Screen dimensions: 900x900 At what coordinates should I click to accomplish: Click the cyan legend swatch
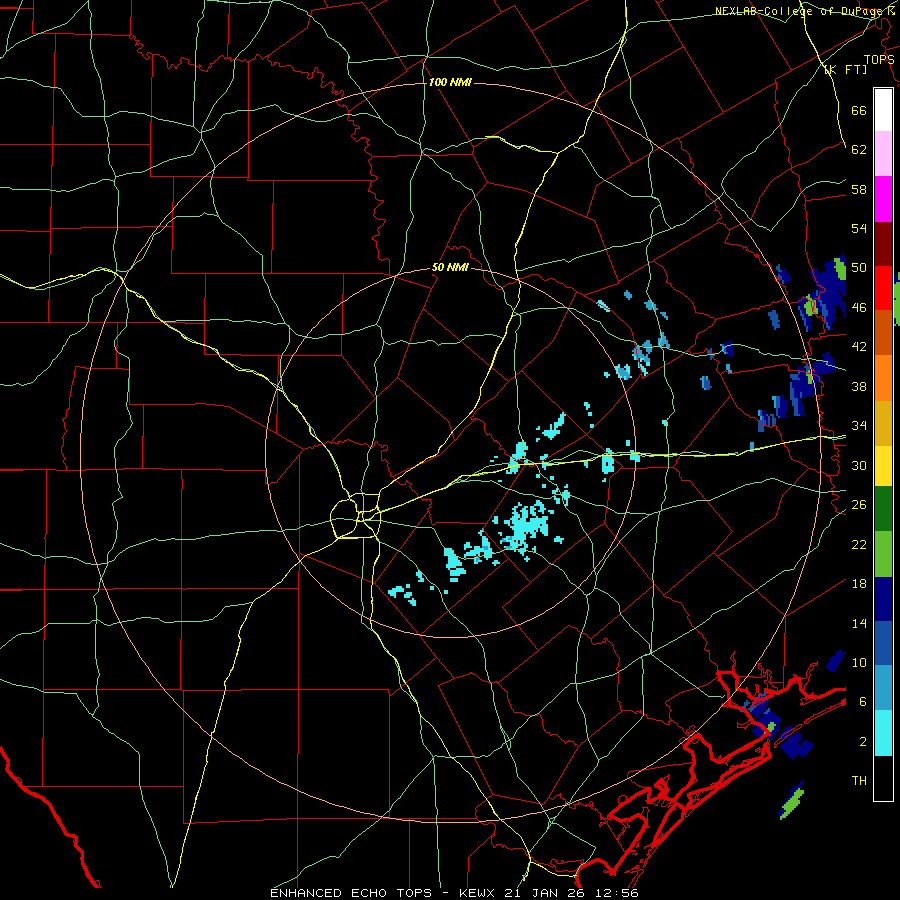tap(883, 733)
